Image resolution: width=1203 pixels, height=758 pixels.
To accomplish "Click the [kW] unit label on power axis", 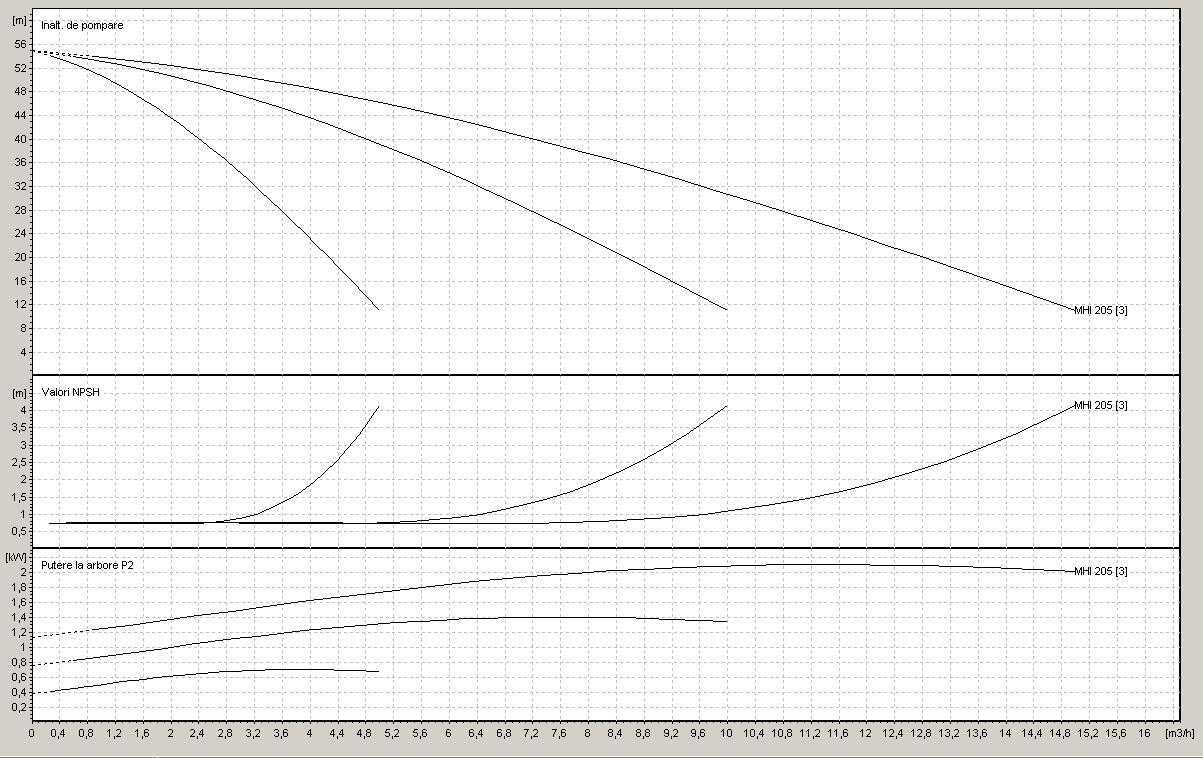I will coord(17,556).
